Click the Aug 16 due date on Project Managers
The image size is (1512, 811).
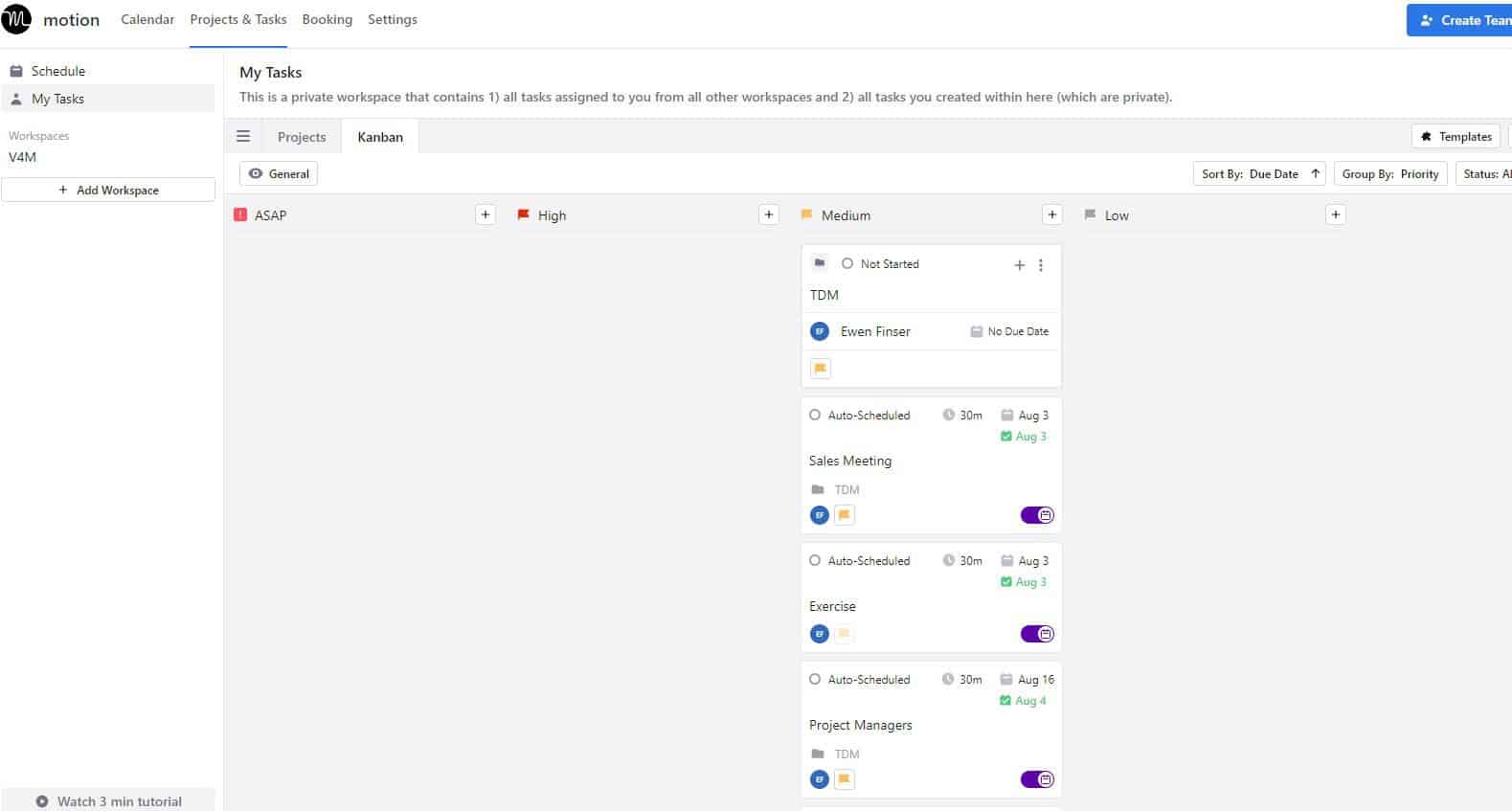click(1027, 680)
